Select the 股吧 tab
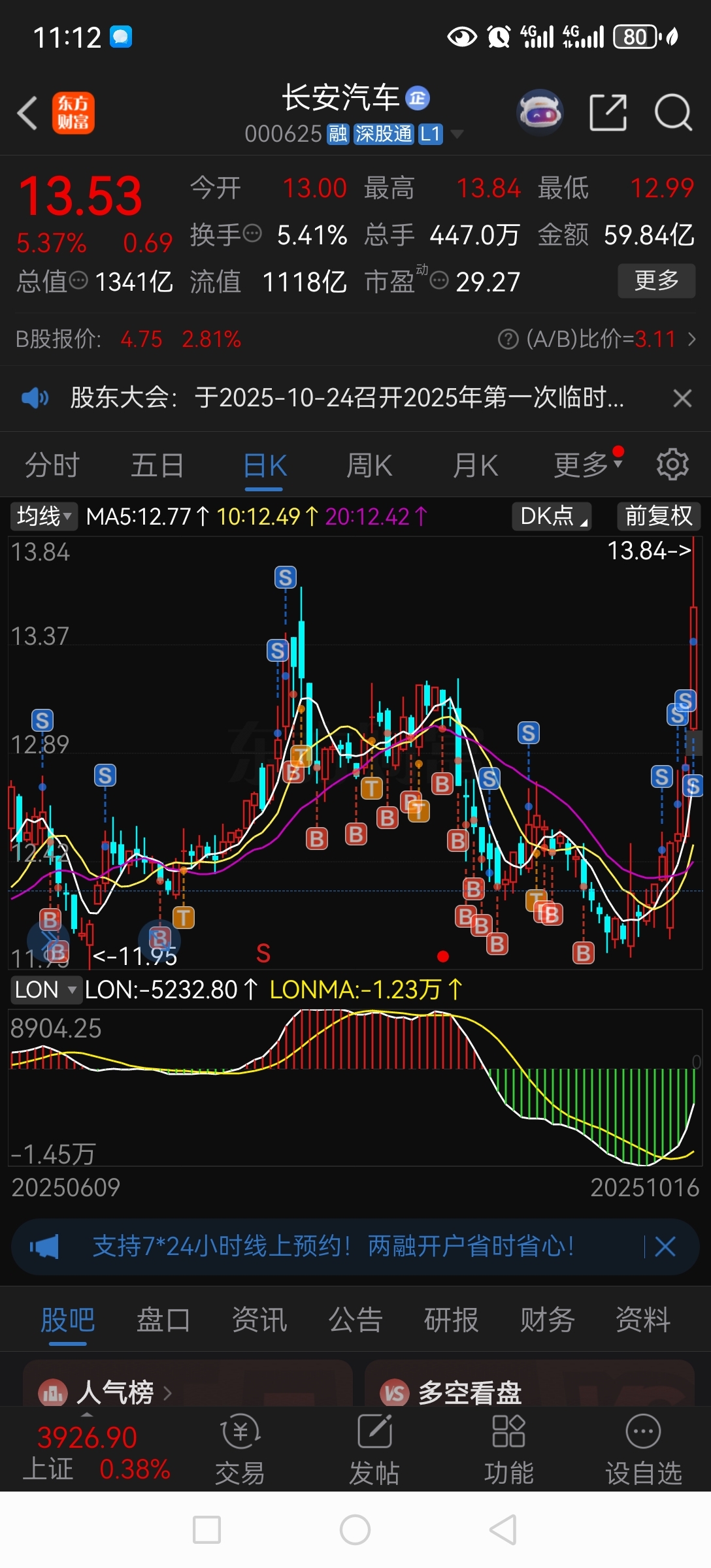Viewport: 711px width, 1568px height. point(67,1320)
